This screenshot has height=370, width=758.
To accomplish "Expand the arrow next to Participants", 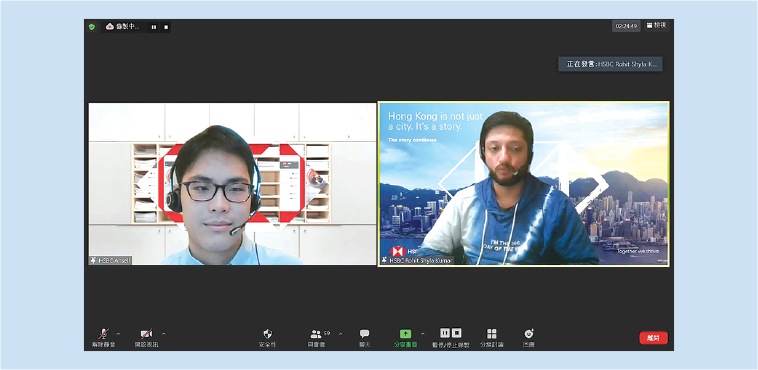I will coord(340,334).
